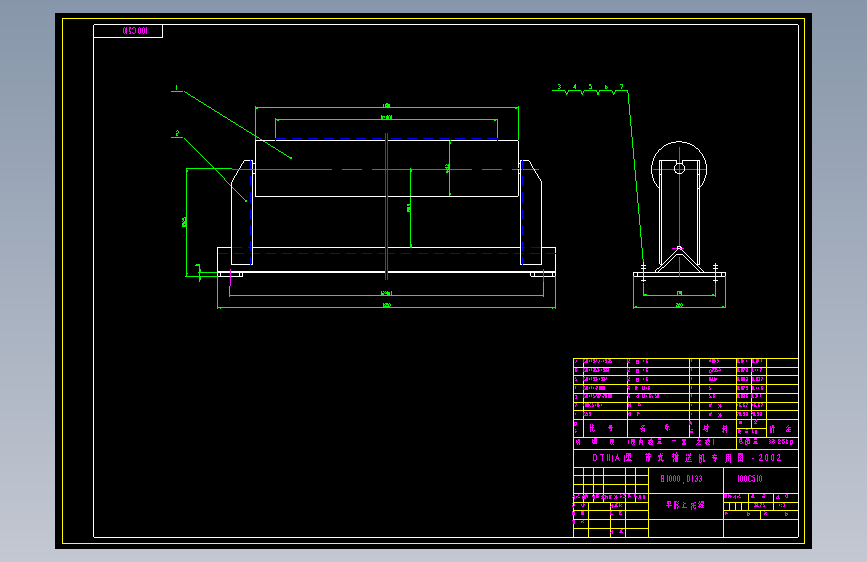Click the part callout number 1
This screenshot has width=867, height=562.
pos(176,87)
